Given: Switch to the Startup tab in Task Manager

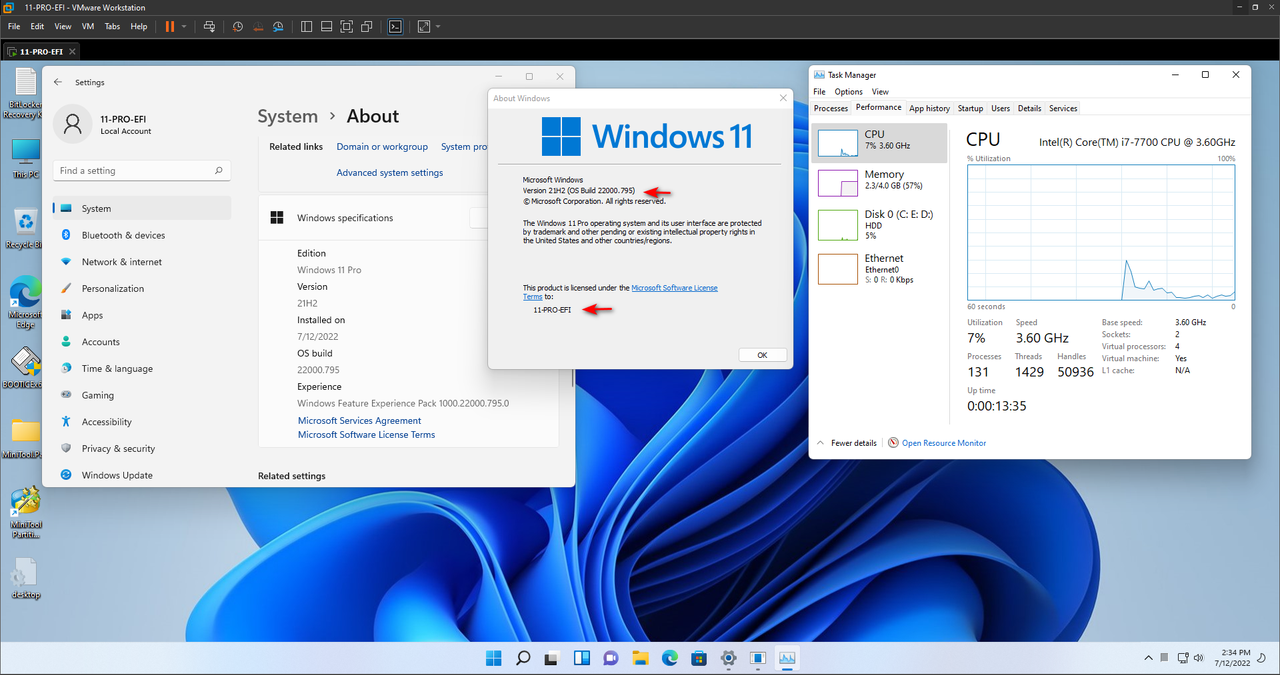Looking at the screenshot, I should [970, 108].
